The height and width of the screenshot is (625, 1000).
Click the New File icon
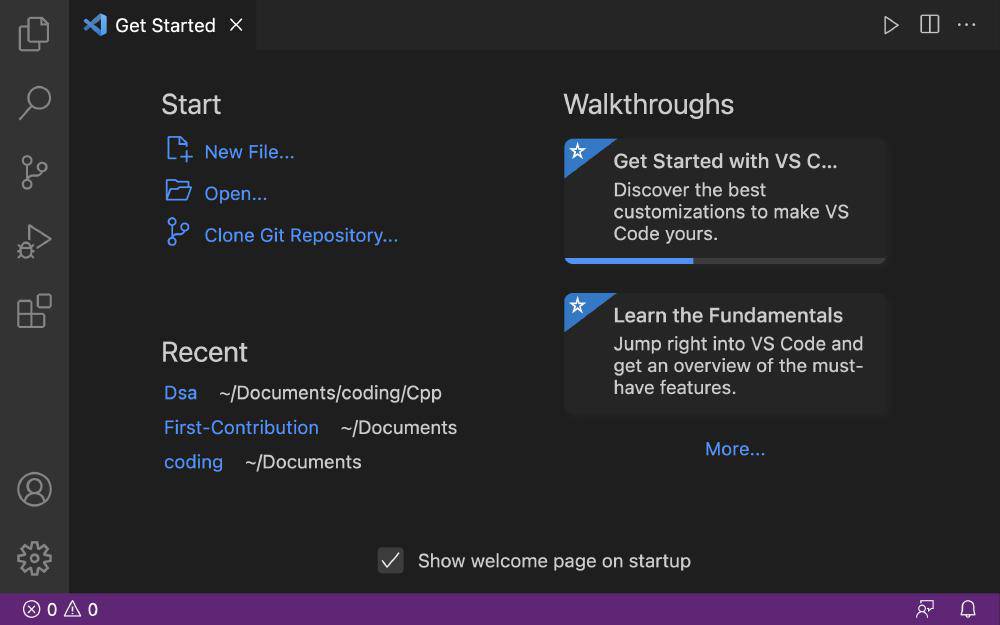click(x=179, y=149)
